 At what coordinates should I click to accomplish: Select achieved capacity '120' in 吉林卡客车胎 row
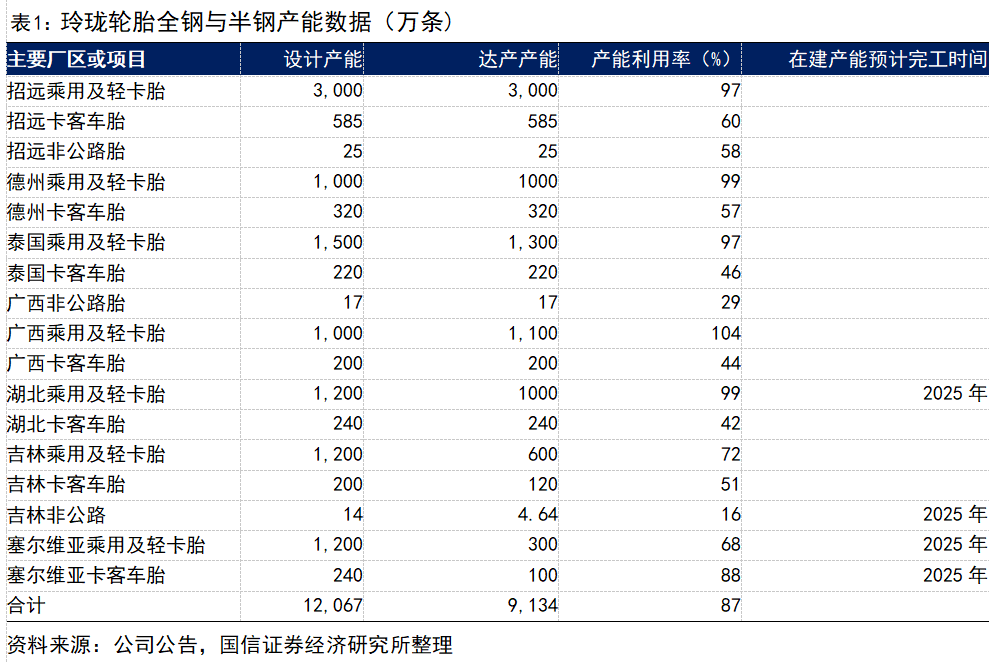(542, 484)
